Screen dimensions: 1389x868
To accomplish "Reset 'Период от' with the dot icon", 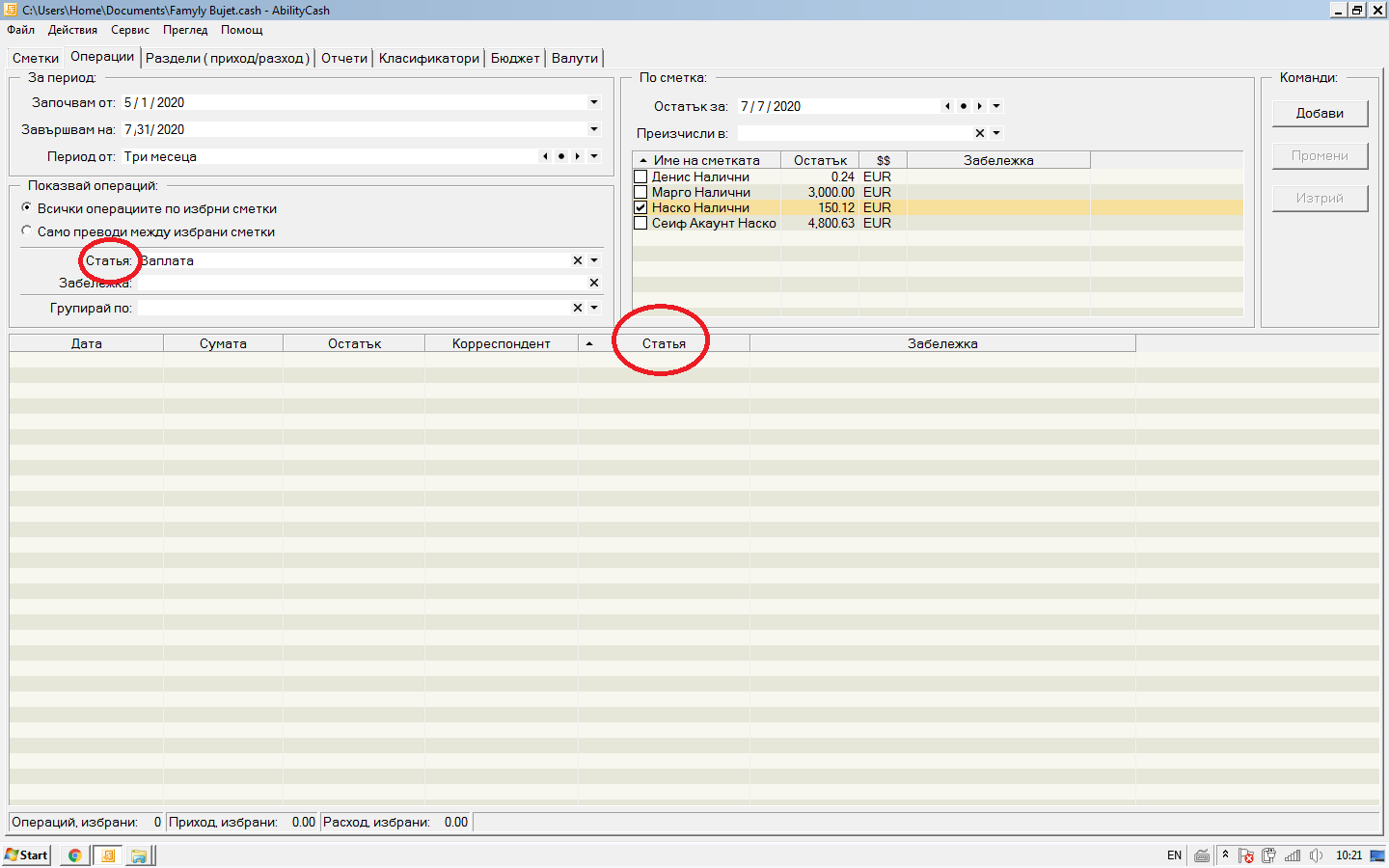I will pyautogui.click(x=561, y=156).
